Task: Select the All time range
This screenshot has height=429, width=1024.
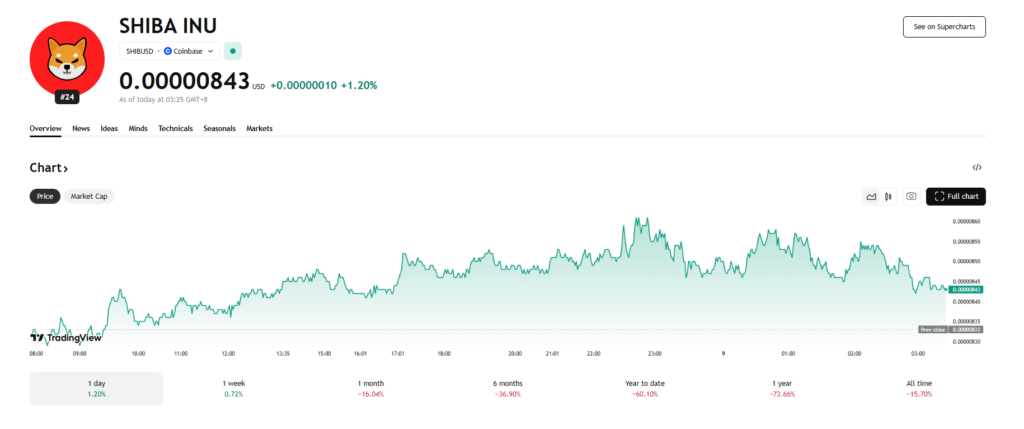Action: pos(918,389)
